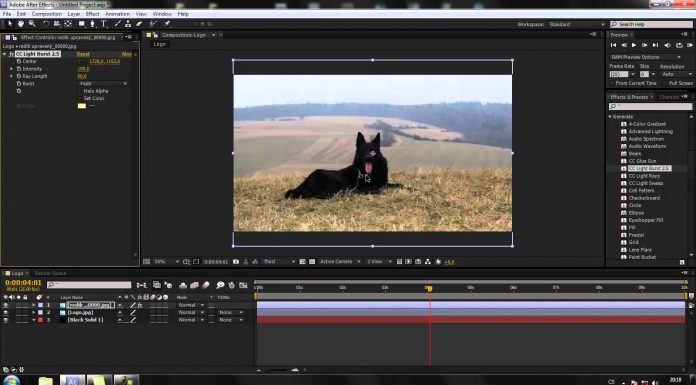Select the Pan Behind anchor tool
This screenshot has width=696, height=385.
pyautogui.click(x=68, y=24)
